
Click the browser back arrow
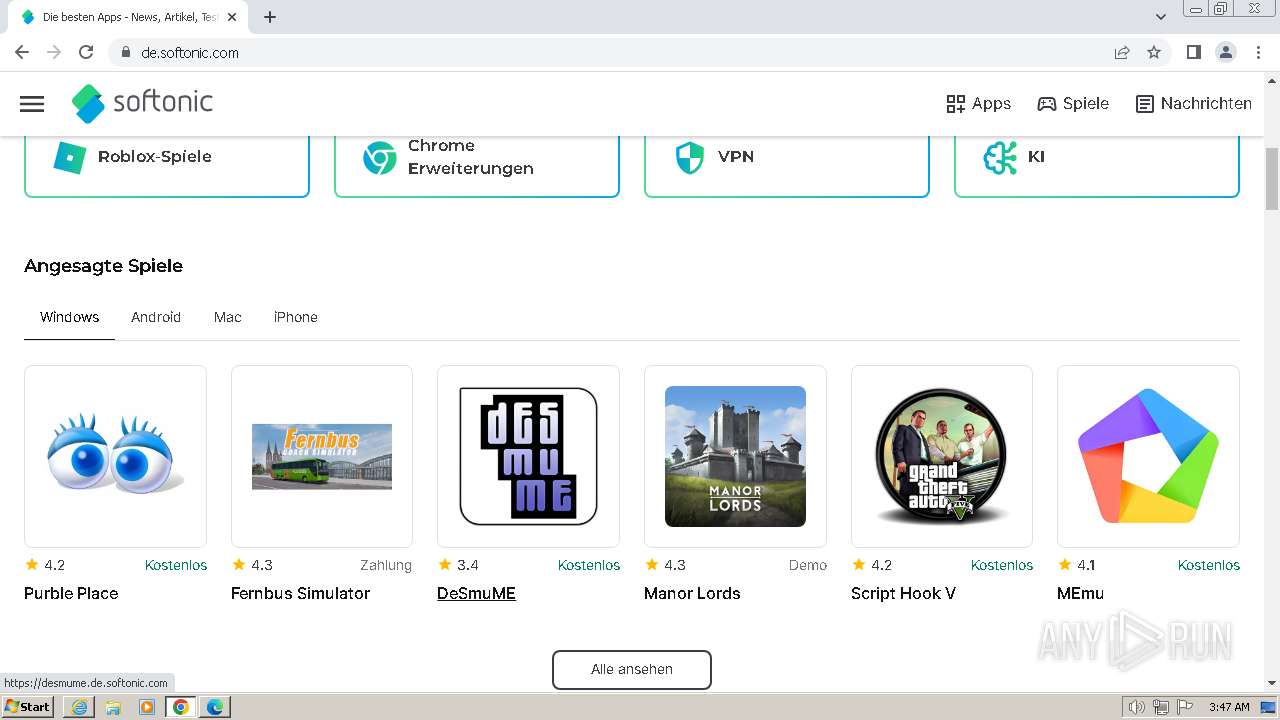(x=22, y=52)
